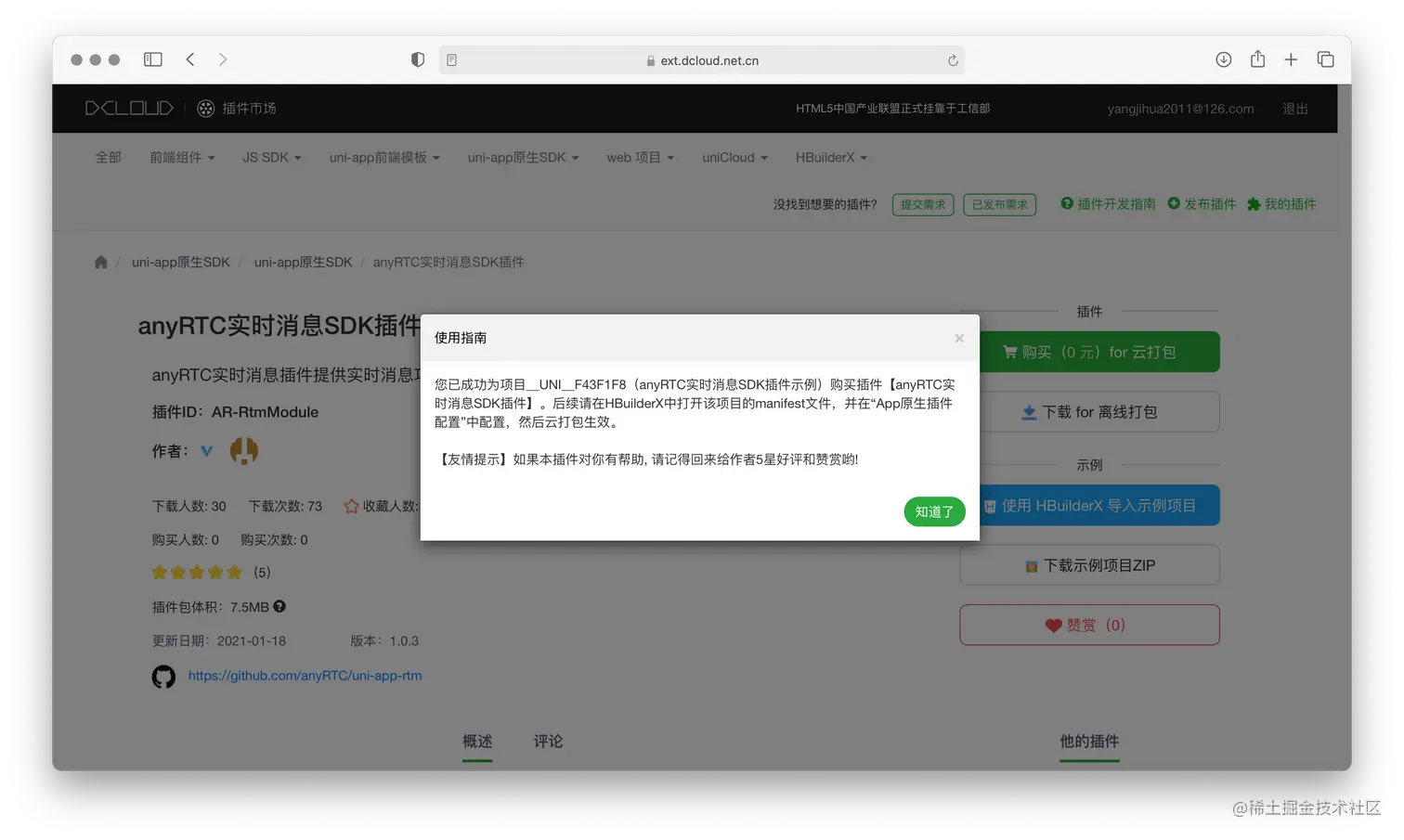
Task: Confirm dialog with 知道了 button
Action: coord(934,511)
